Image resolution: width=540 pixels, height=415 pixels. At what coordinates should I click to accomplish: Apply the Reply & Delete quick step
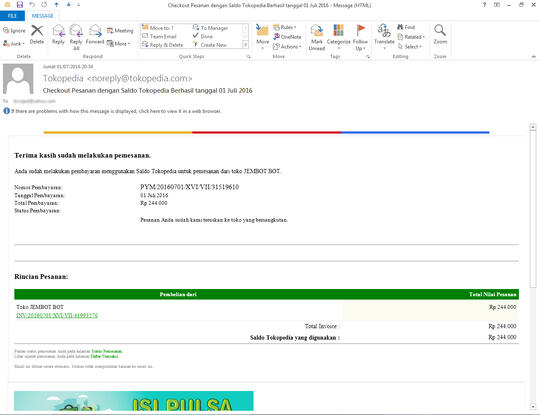click(163, 45)
